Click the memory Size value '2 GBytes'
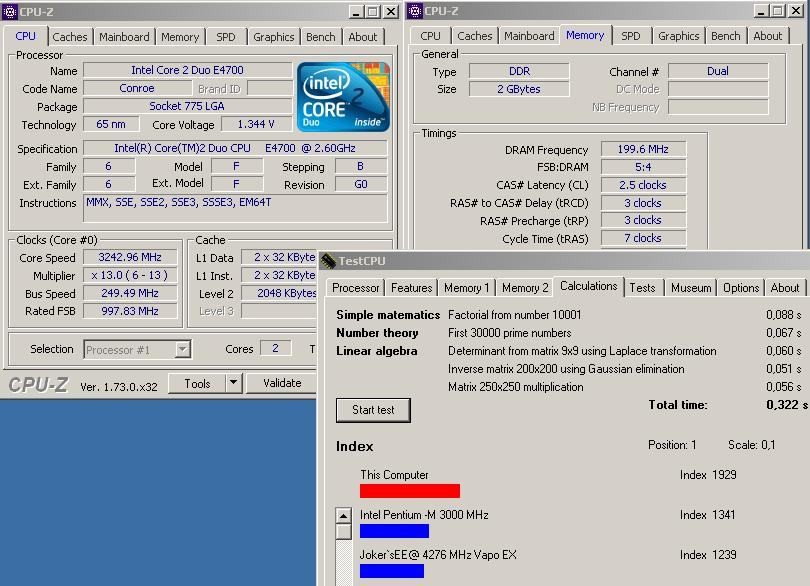810x586 pixels. 519,89
